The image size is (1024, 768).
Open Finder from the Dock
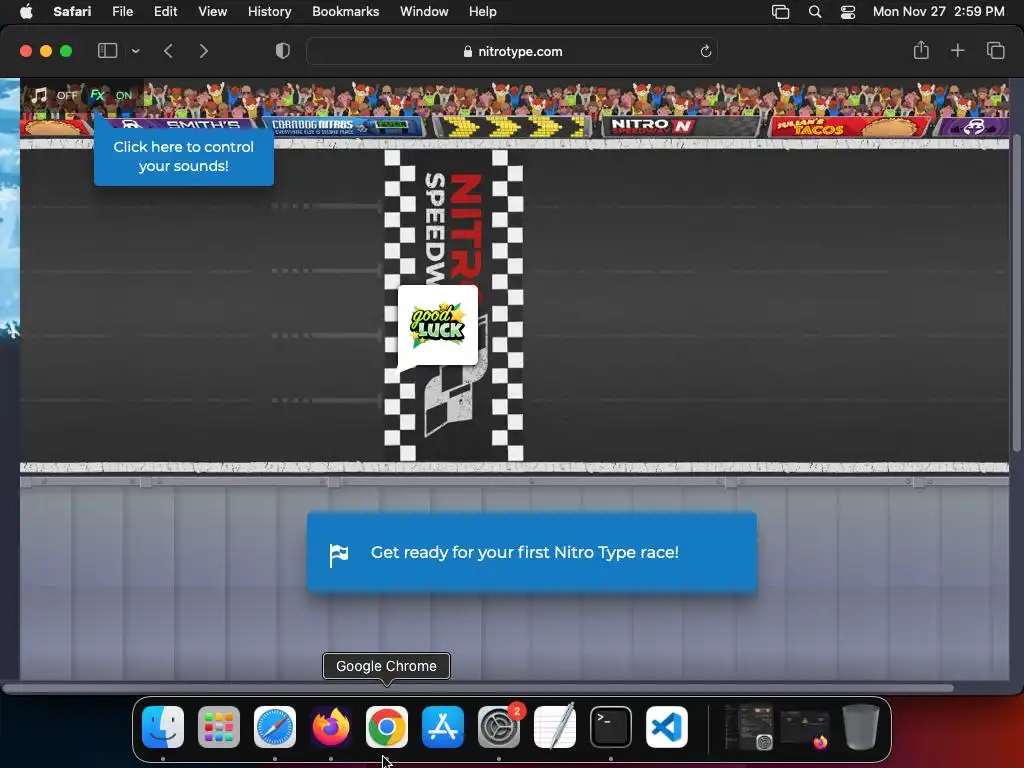point(163,727)
